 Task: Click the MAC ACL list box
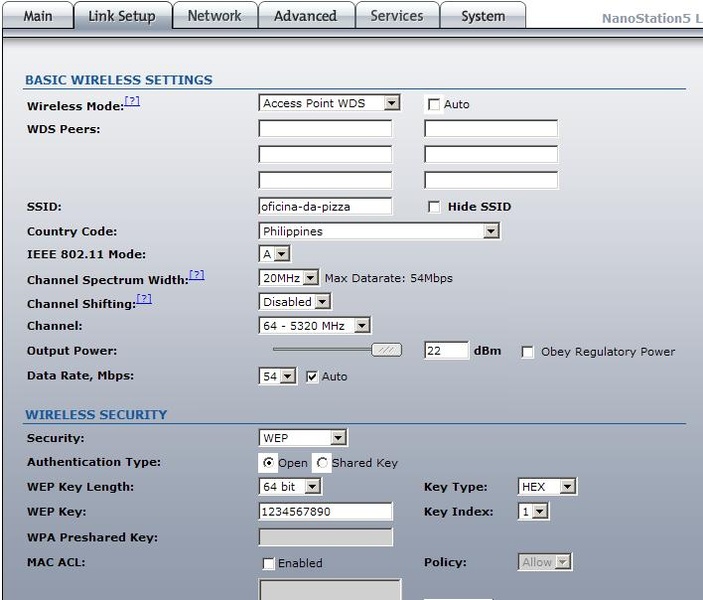point(330,589)
